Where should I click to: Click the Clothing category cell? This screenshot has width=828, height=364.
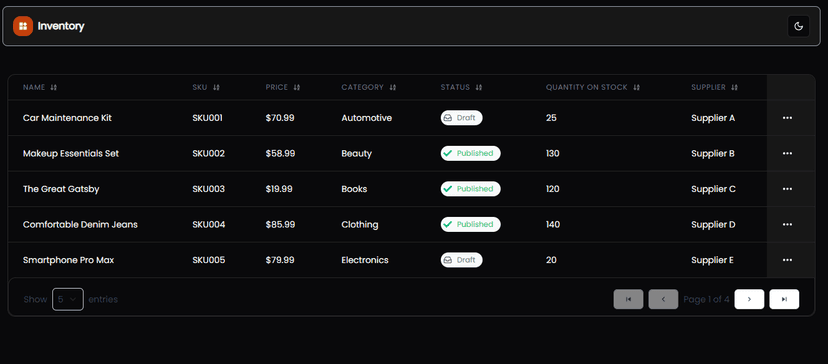coord(360,225)
